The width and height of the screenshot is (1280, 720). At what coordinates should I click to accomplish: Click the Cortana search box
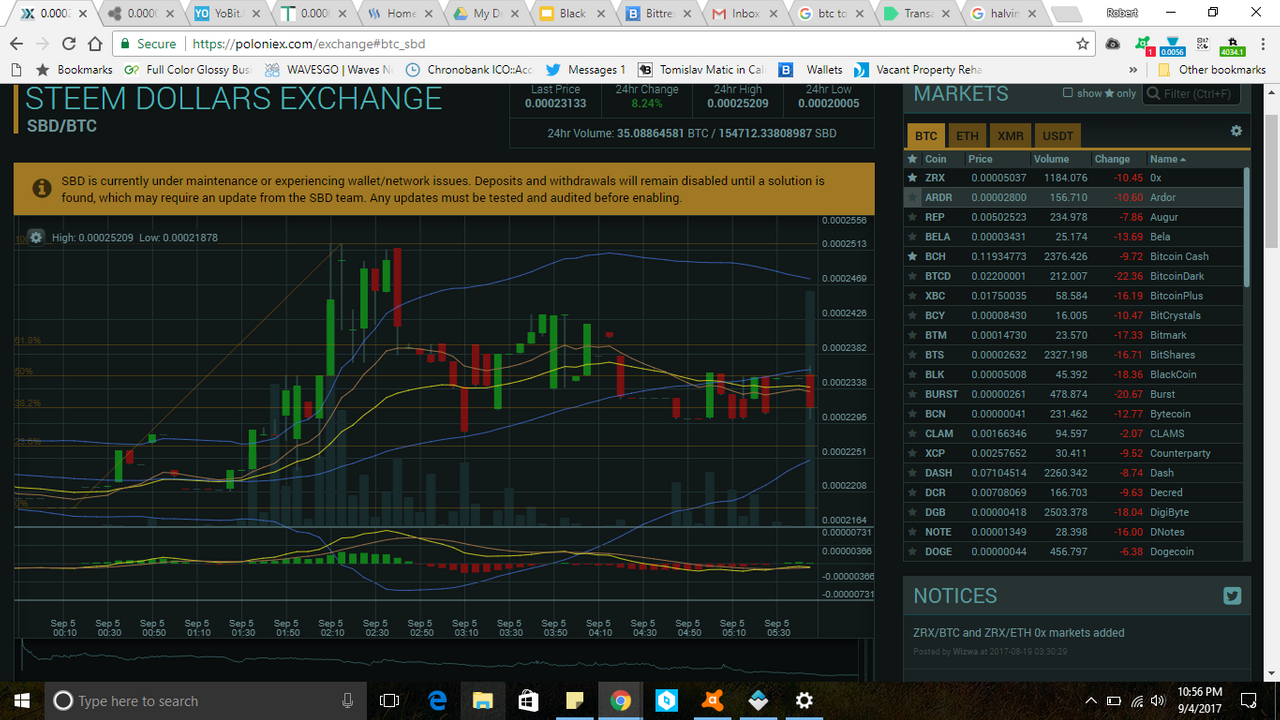coord(205,700)
